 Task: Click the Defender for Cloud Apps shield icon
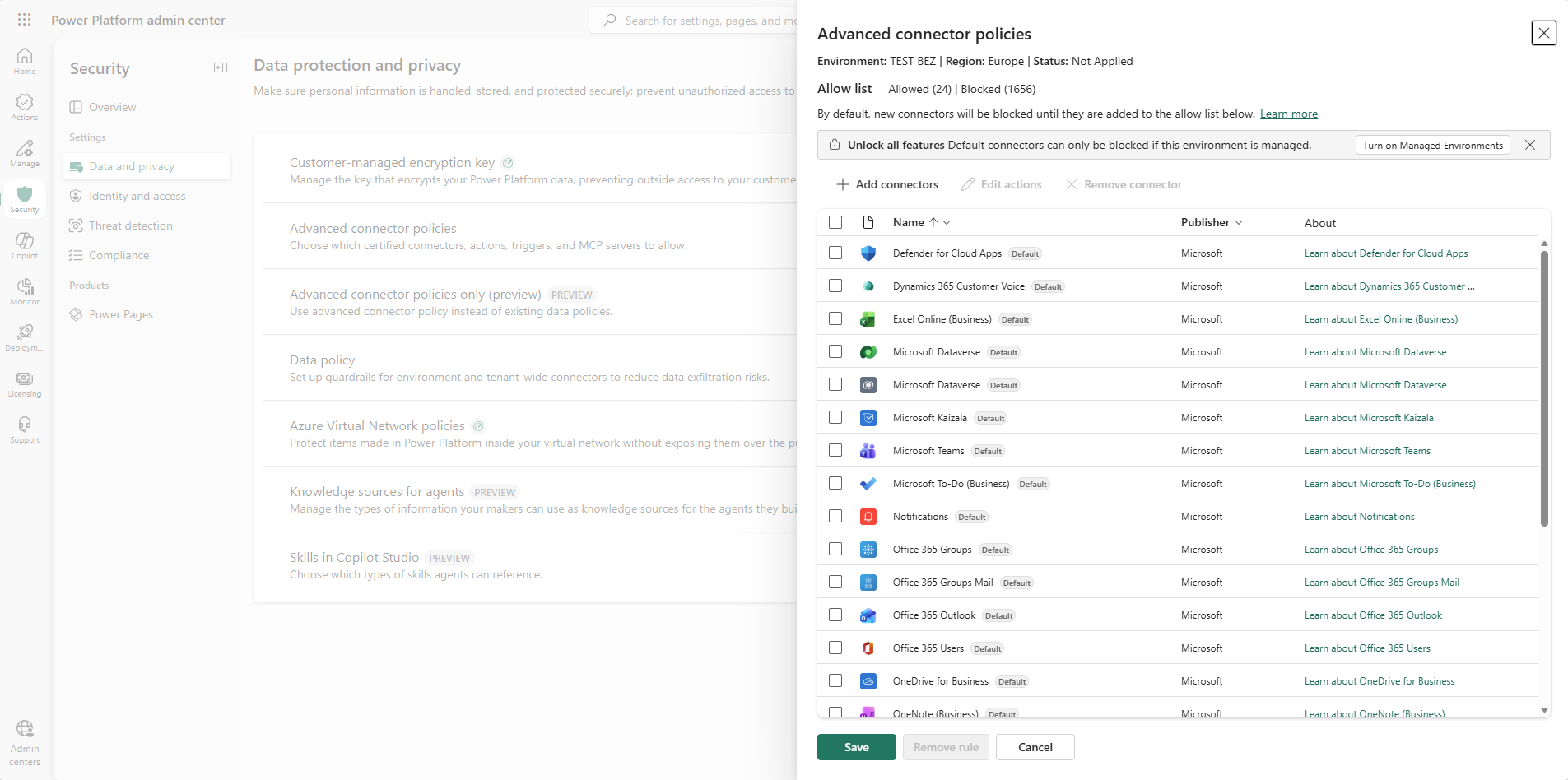click(x=868, y=253)
